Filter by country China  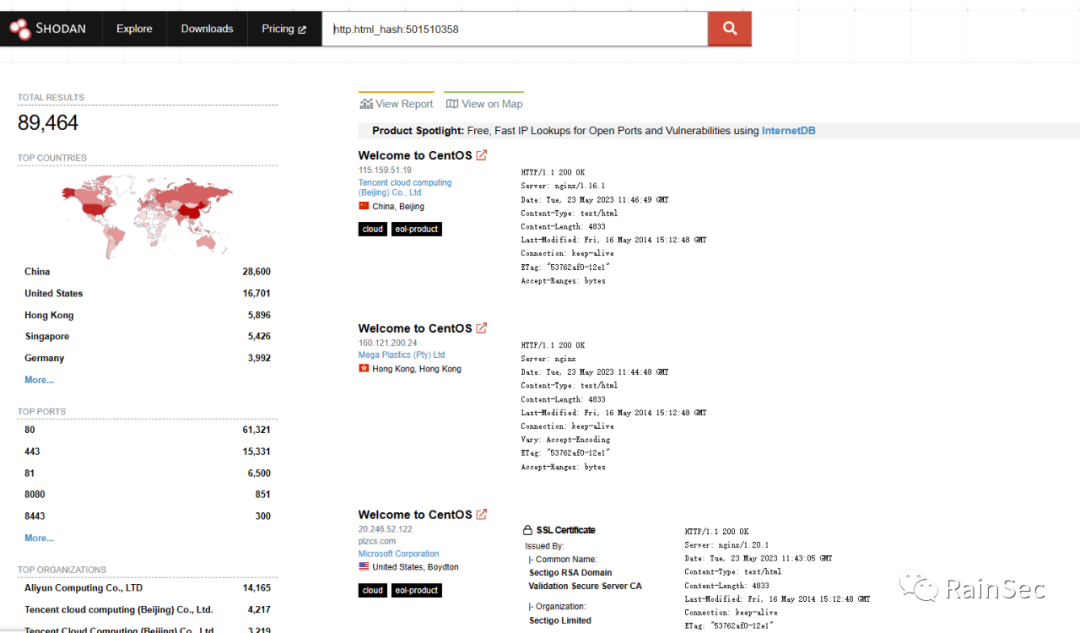[147, 271]
